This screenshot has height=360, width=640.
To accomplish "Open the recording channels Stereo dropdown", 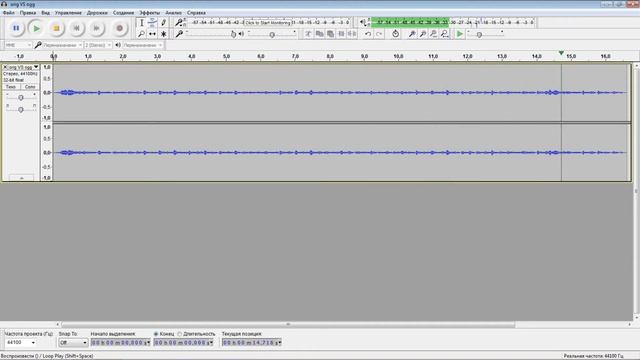I will click(x=98, y=45).
